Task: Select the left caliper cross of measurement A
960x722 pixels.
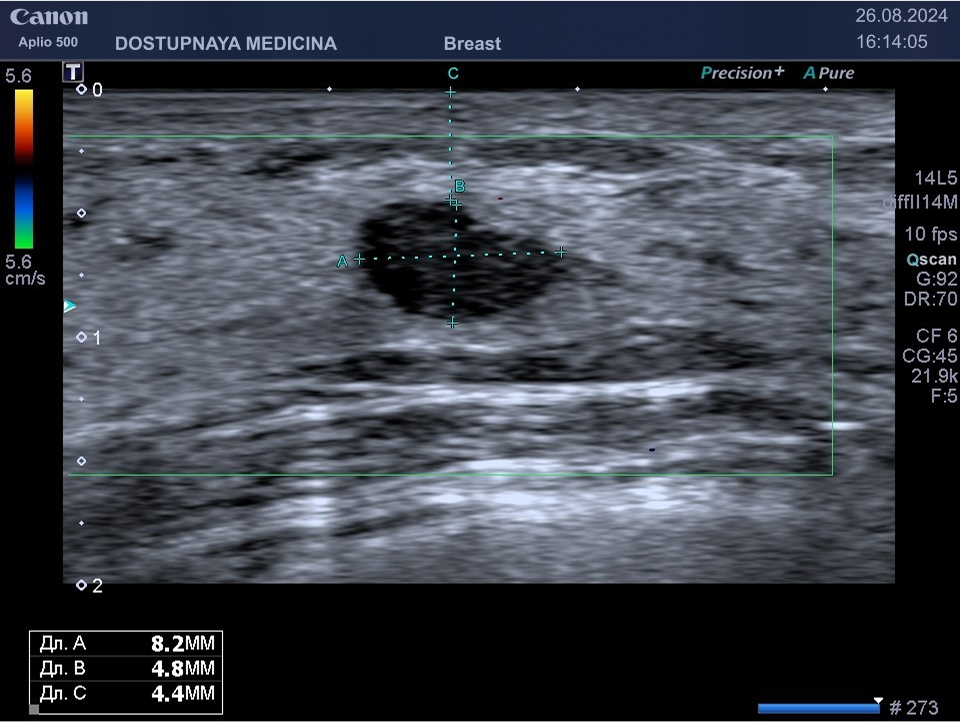Action: tap(359, 259)
